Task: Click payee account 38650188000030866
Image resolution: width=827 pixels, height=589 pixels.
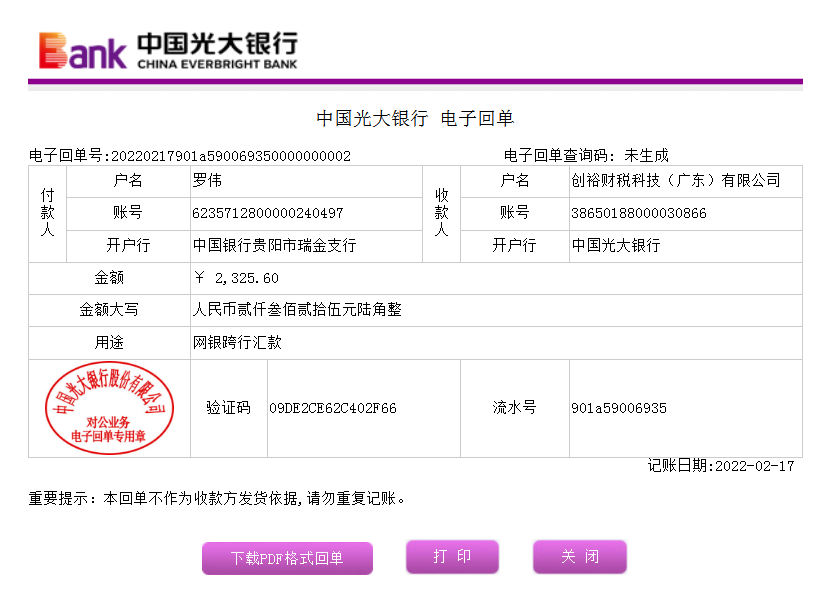Action: tap(639, 213)
